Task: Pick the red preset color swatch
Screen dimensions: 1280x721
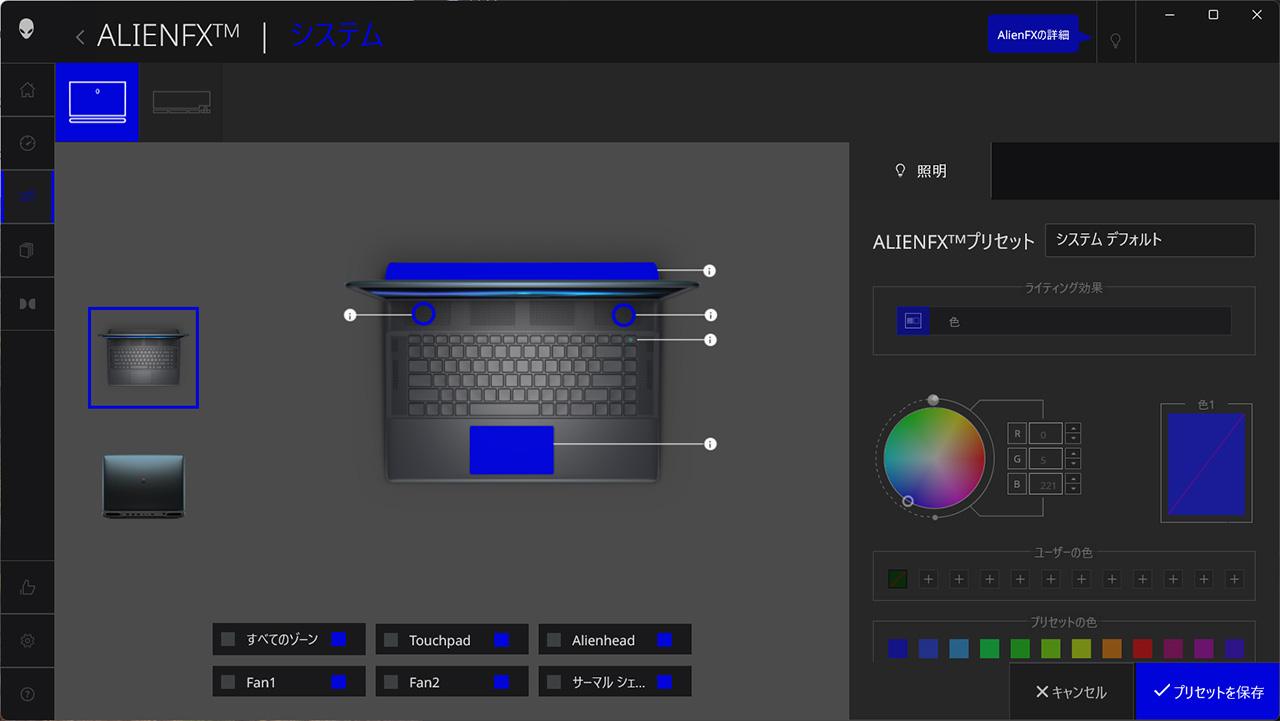Action: (x=1142, y=649)
